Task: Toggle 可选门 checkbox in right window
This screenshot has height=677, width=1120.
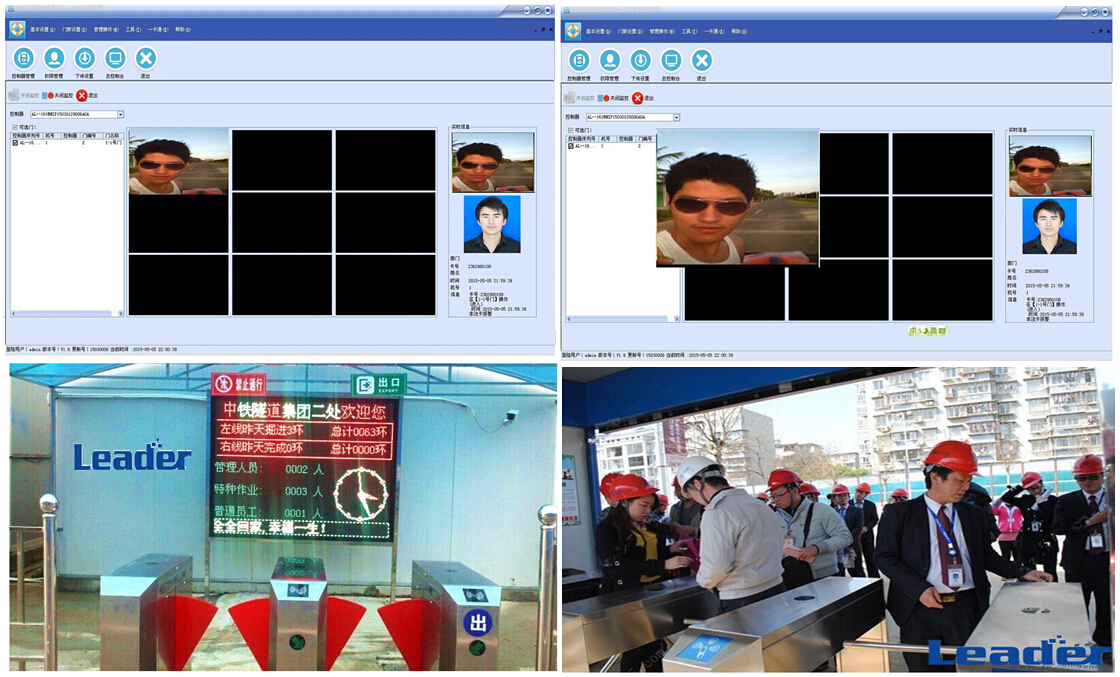Action: (570, 130)
